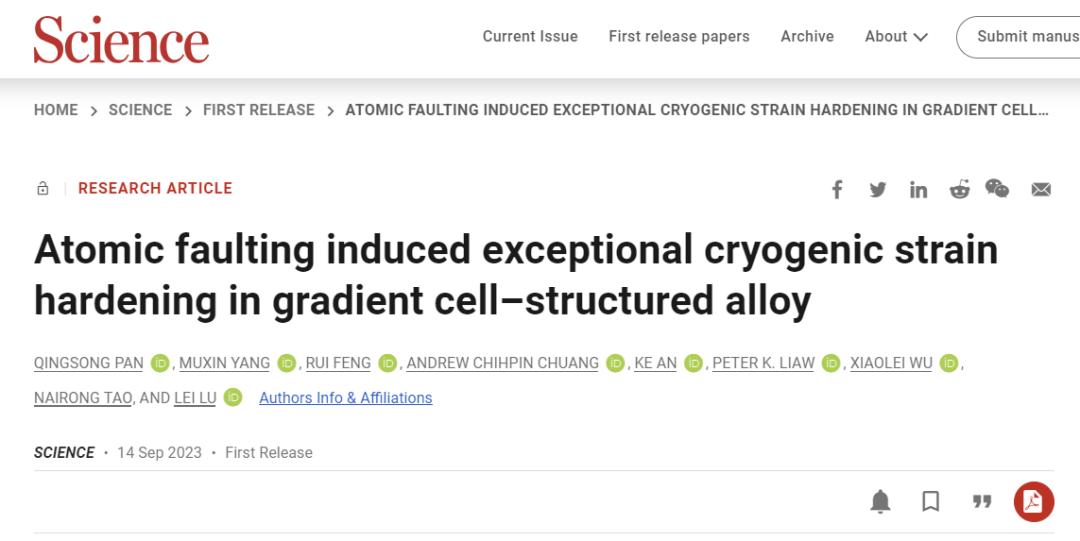Share article on Twitter

(878, 189)
